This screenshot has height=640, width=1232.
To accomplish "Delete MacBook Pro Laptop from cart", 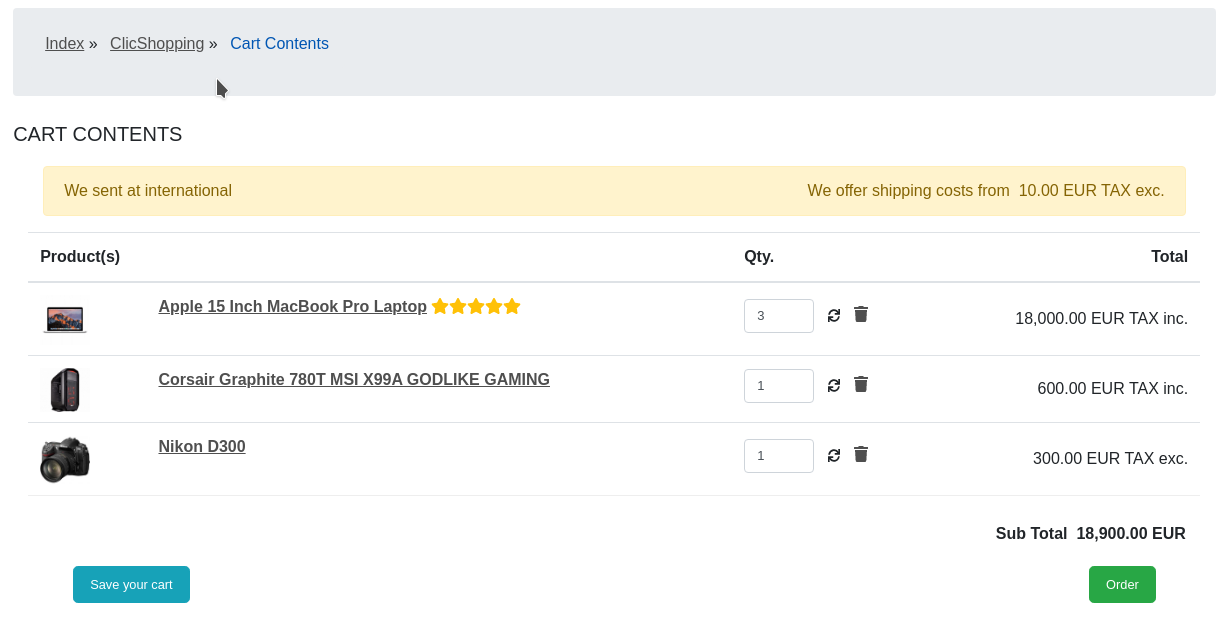I will pyautogui.click(x=861, y=314).
